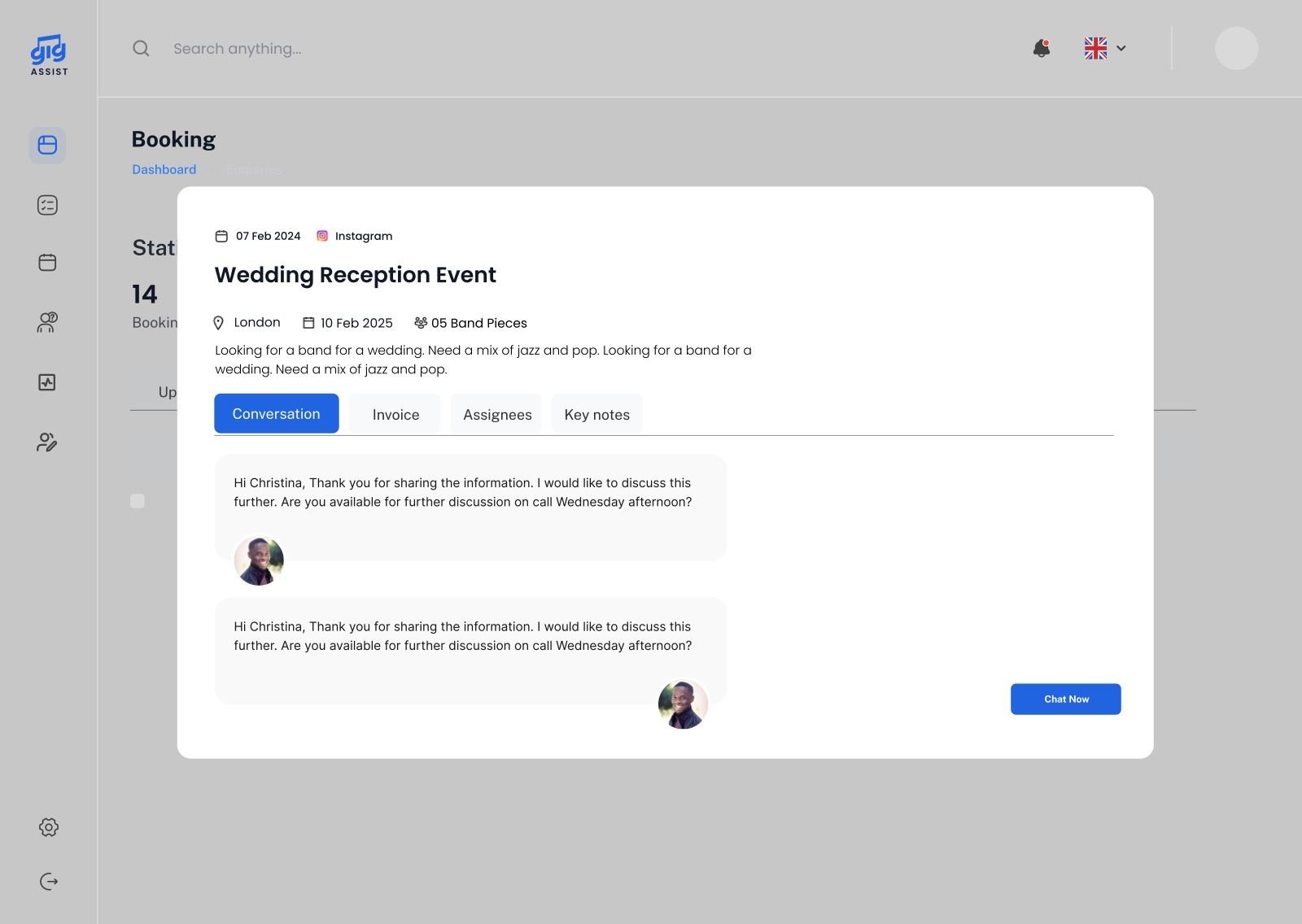Click the London location pin icon
The width and height of the screenshot is (1302, 924).
[218, 323]
